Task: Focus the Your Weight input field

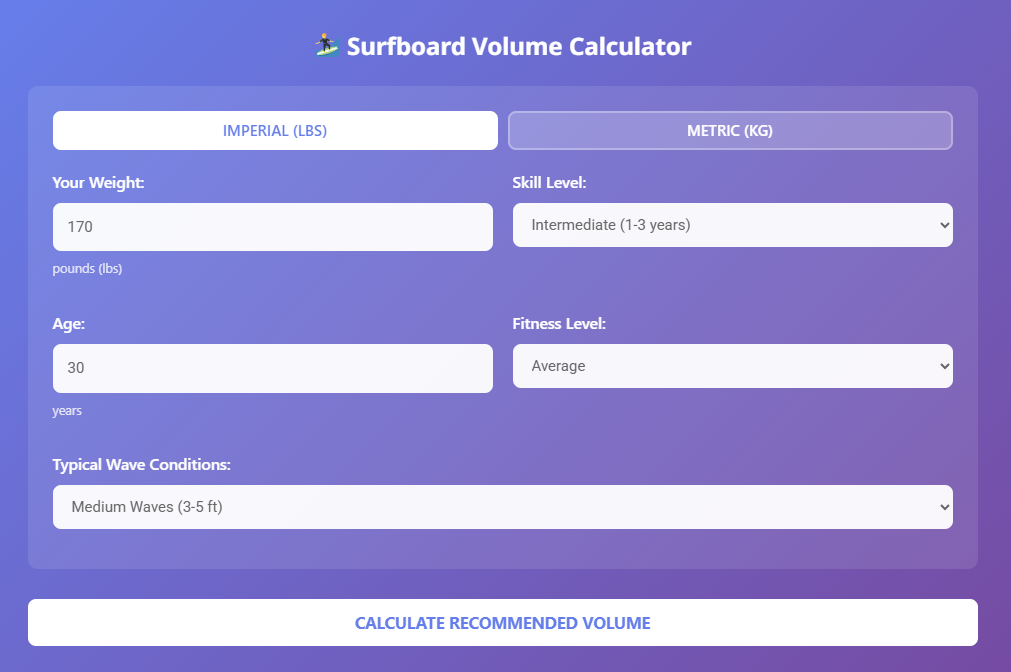Action: [x=272, y=227]
